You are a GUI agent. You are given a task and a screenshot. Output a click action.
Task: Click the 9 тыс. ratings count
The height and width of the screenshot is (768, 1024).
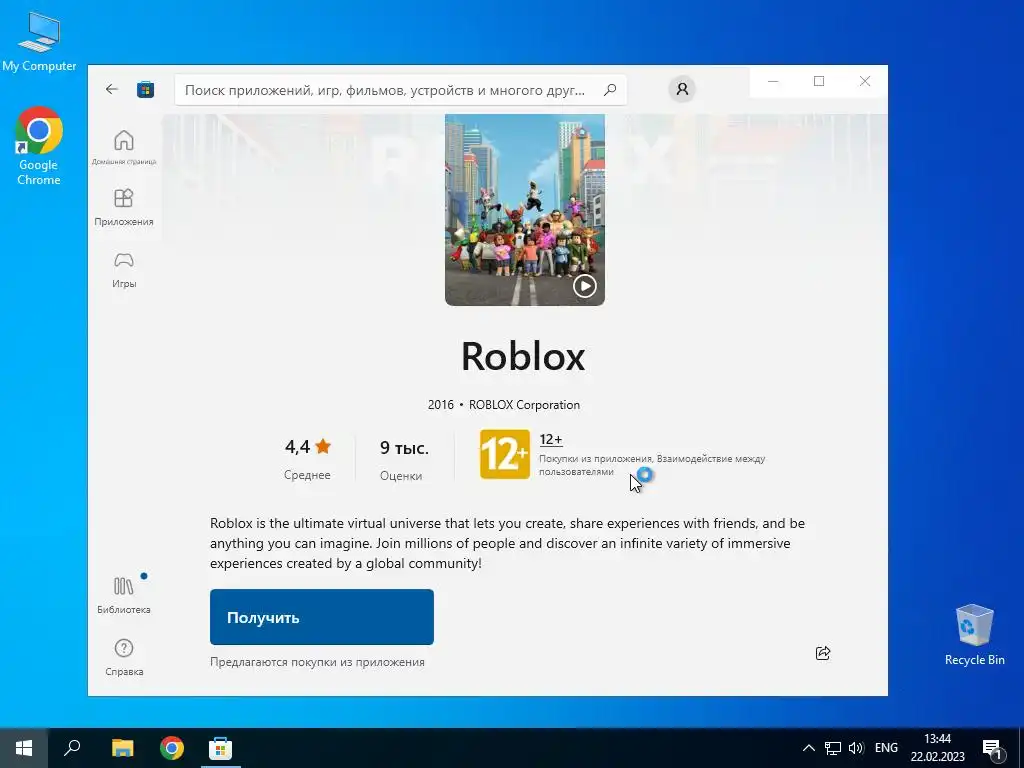404,448
